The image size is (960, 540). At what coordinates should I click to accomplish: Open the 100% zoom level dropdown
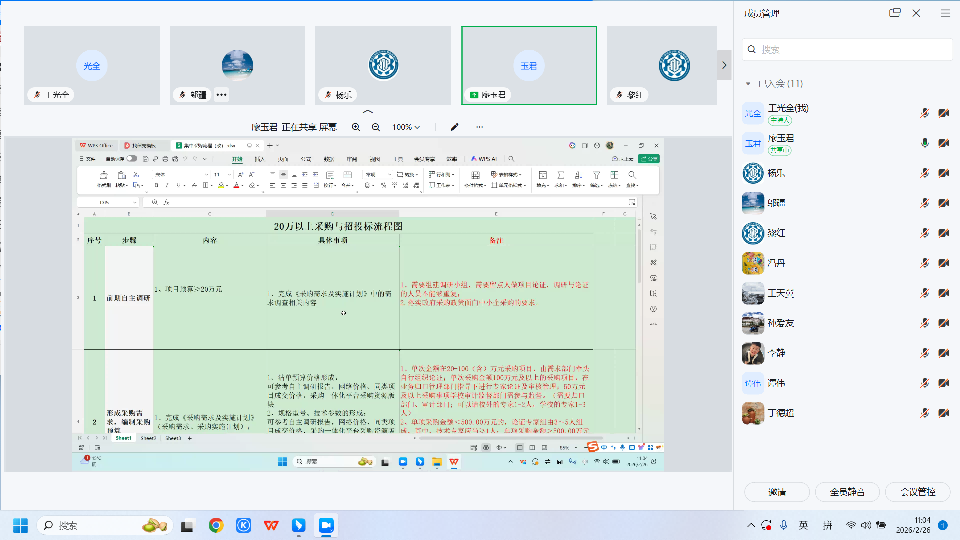pyautogui.click(x=406, y=127)
